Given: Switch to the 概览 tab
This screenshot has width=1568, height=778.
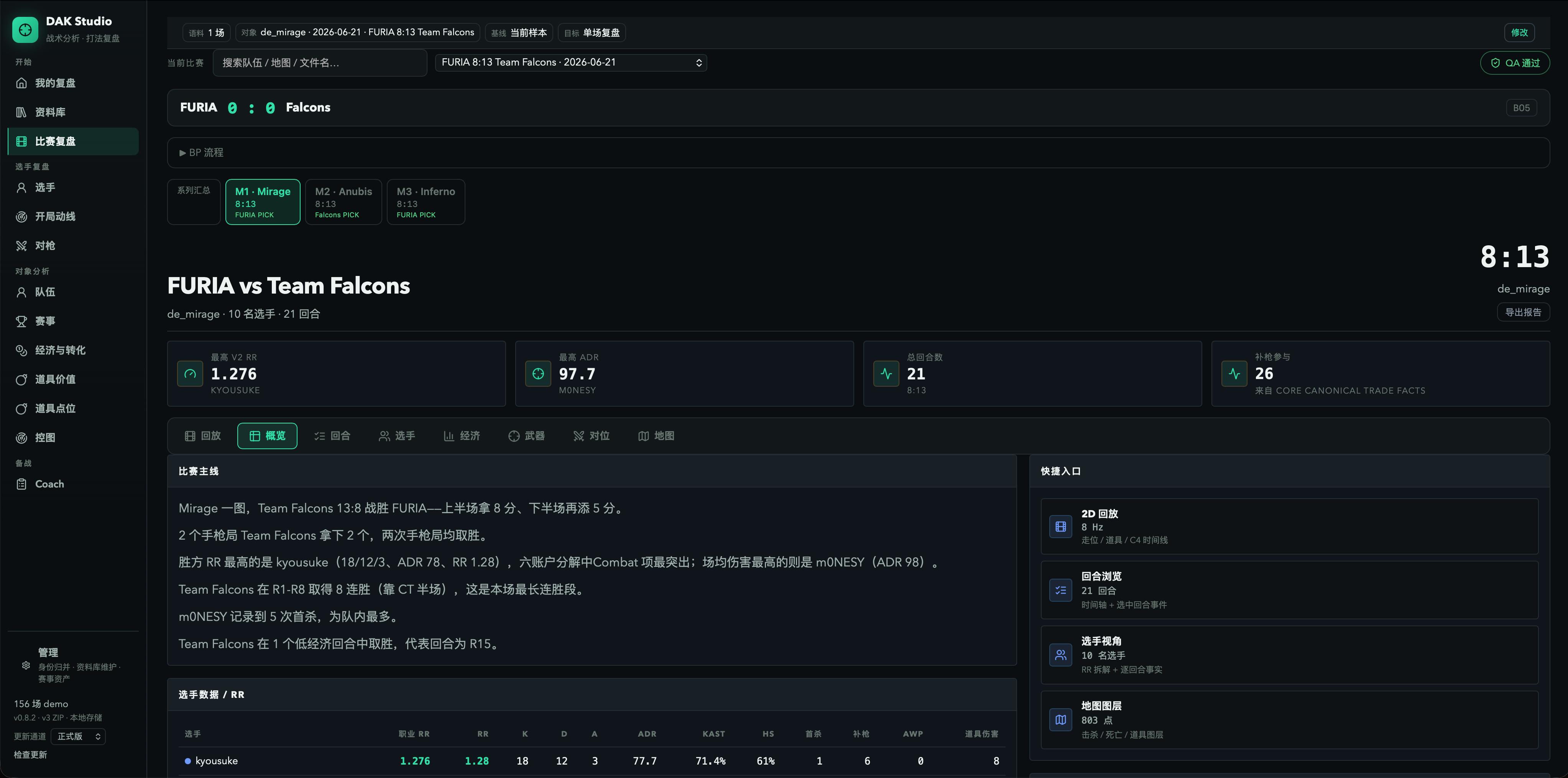Looking at the screenshot, I should click(x=267, y=435).
